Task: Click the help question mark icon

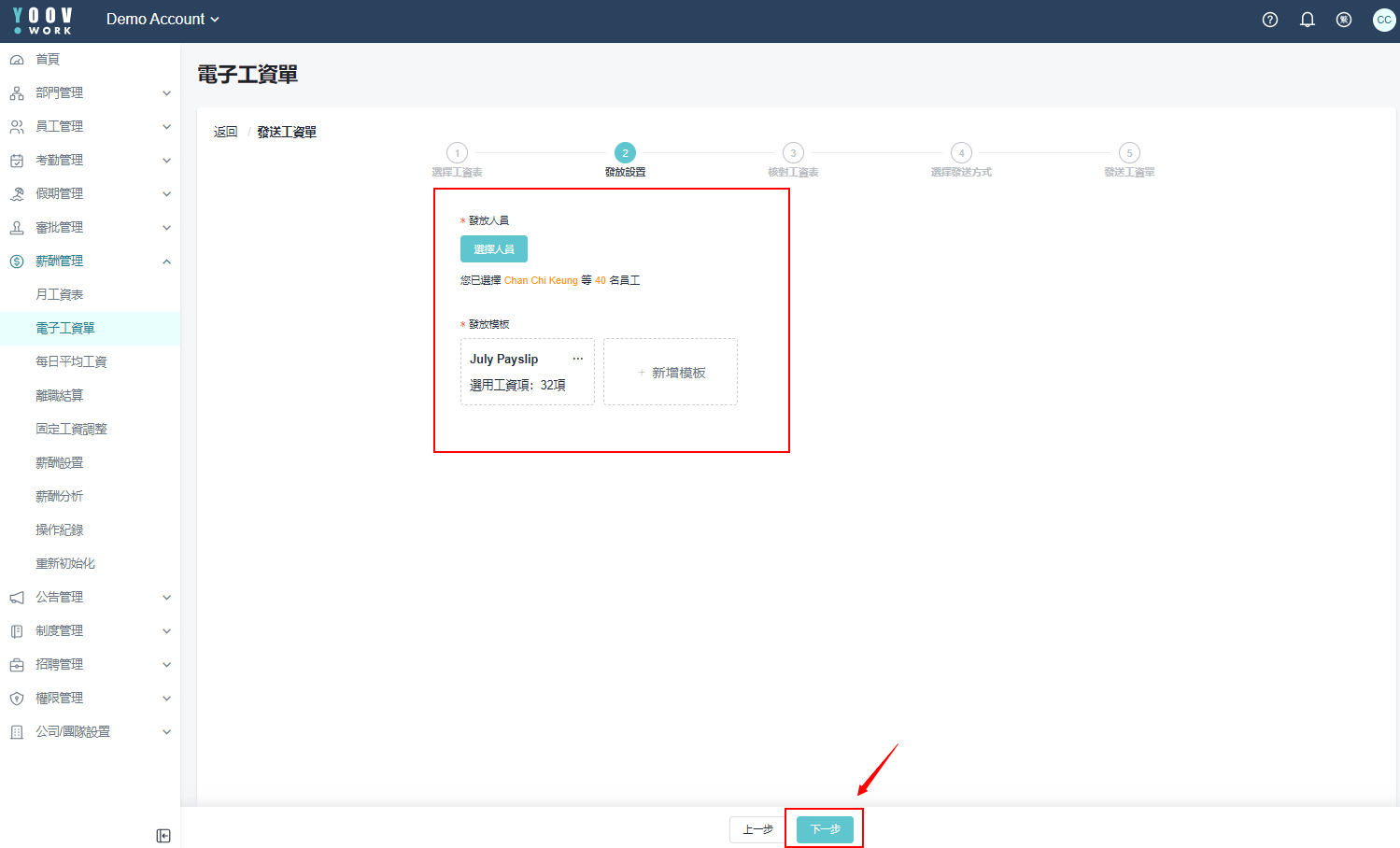Action: pyautogui.click(x=1269, y=20)
